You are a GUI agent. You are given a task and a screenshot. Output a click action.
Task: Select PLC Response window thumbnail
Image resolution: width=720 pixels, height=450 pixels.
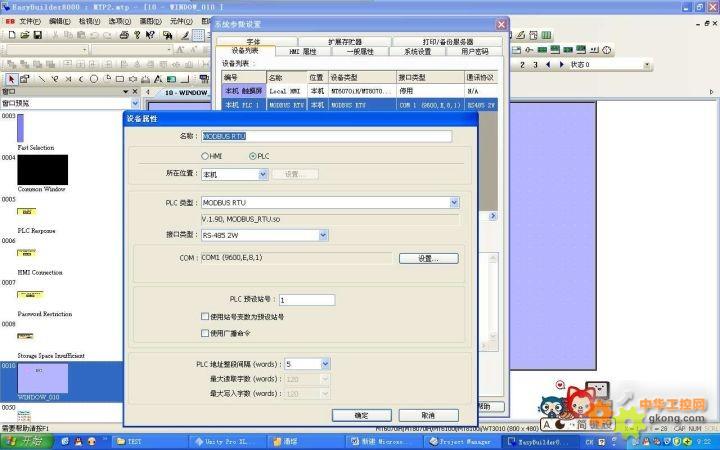tap(27, 212)
